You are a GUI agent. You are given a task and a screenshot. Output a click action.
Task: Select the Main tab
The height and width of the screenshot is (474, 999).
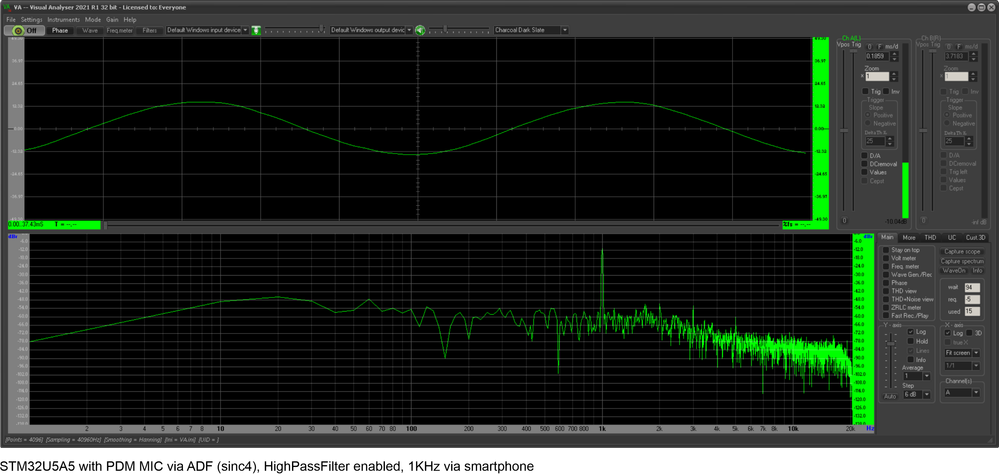coord(888,237)
